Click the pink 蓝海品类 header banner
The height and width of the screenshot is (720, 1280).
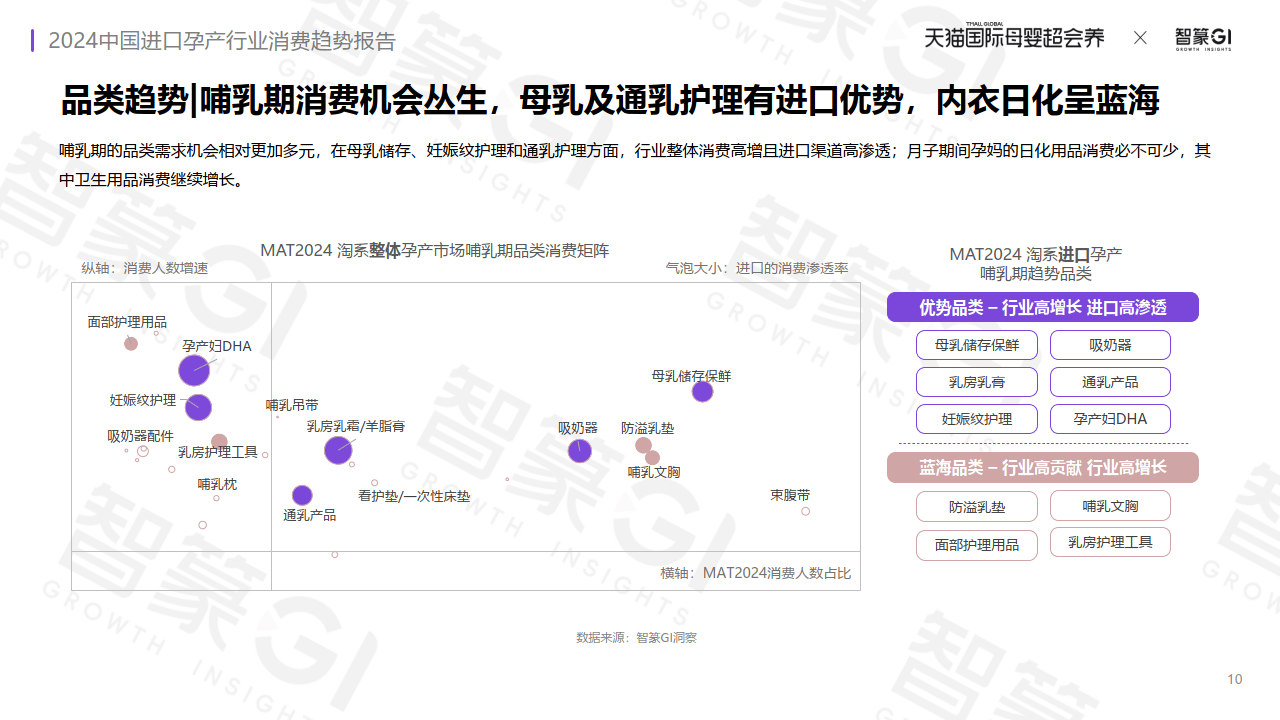[x=1042, y=467]
